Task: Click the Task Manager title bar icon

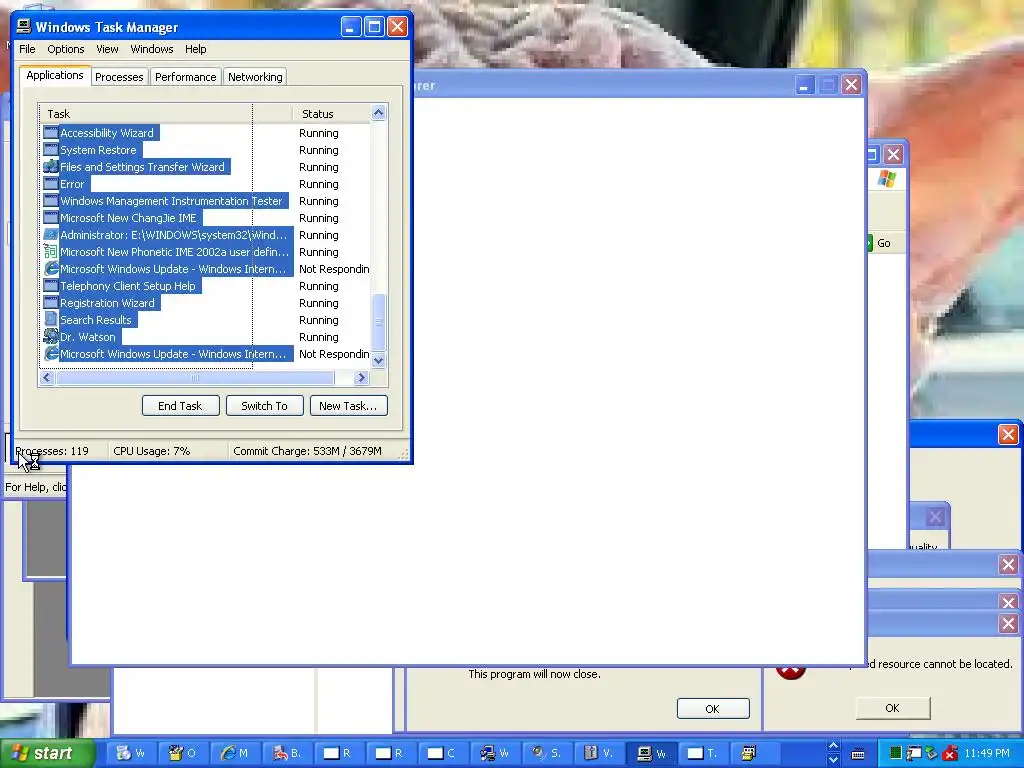Action: [x=24, y=26]
